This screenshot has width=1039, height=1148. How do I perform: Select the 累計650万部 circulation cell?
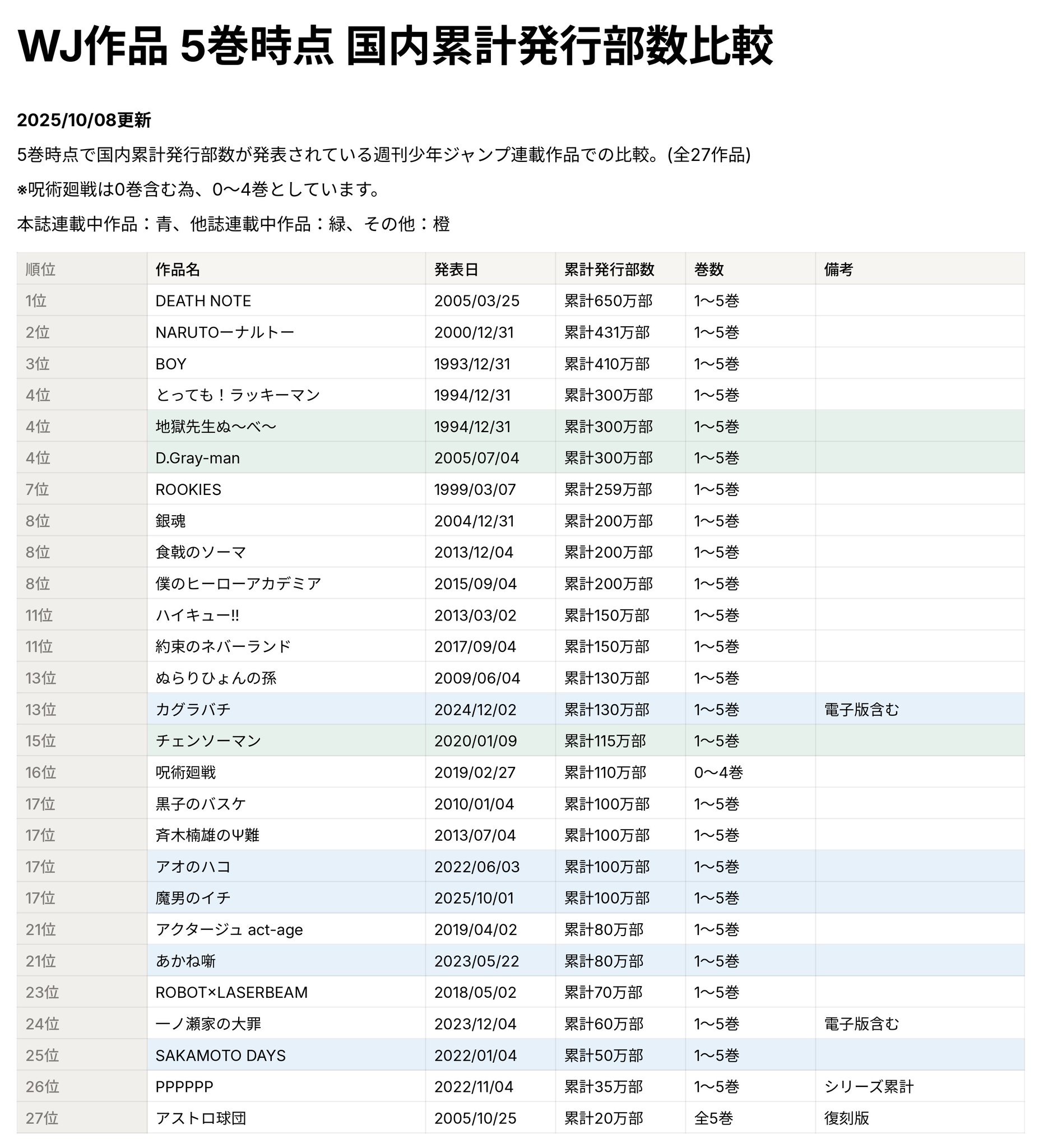[608, 300]
